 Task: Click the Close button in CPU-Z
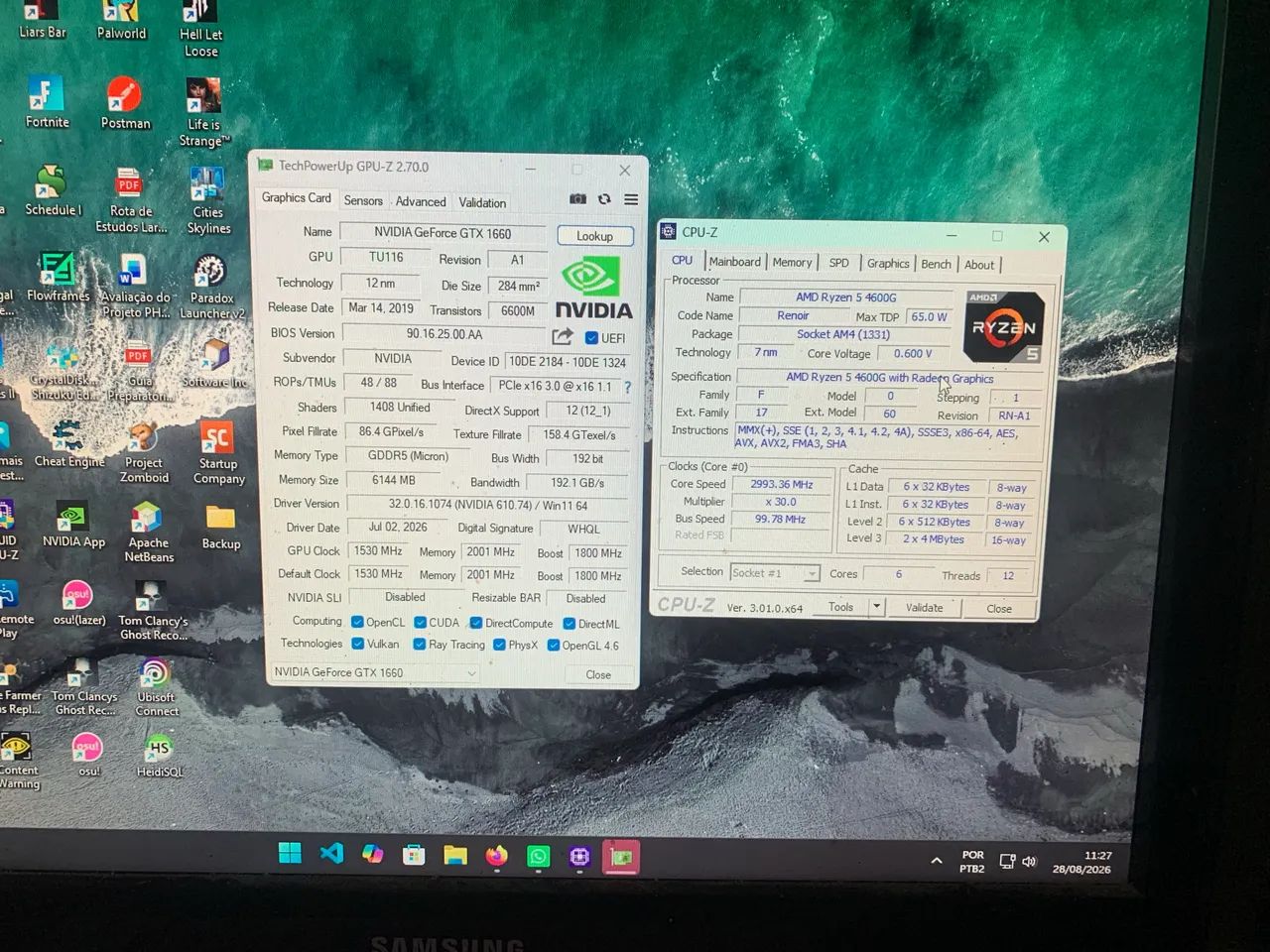coord(999,608)
